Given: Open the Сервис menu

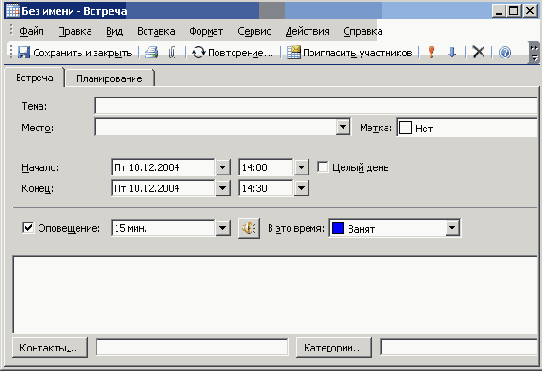Looking at the screenshot, I should [254, 31].
